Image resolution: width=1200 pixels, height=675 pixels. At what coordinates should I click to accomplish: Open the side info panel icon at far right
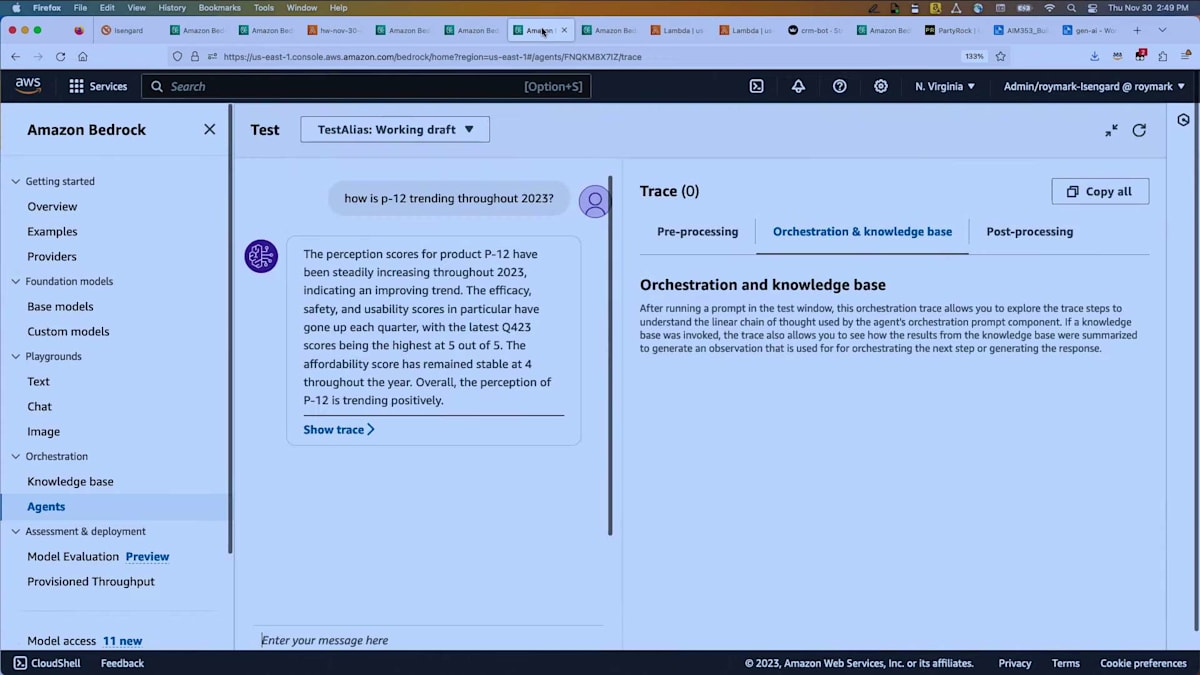pos(1184,119)
